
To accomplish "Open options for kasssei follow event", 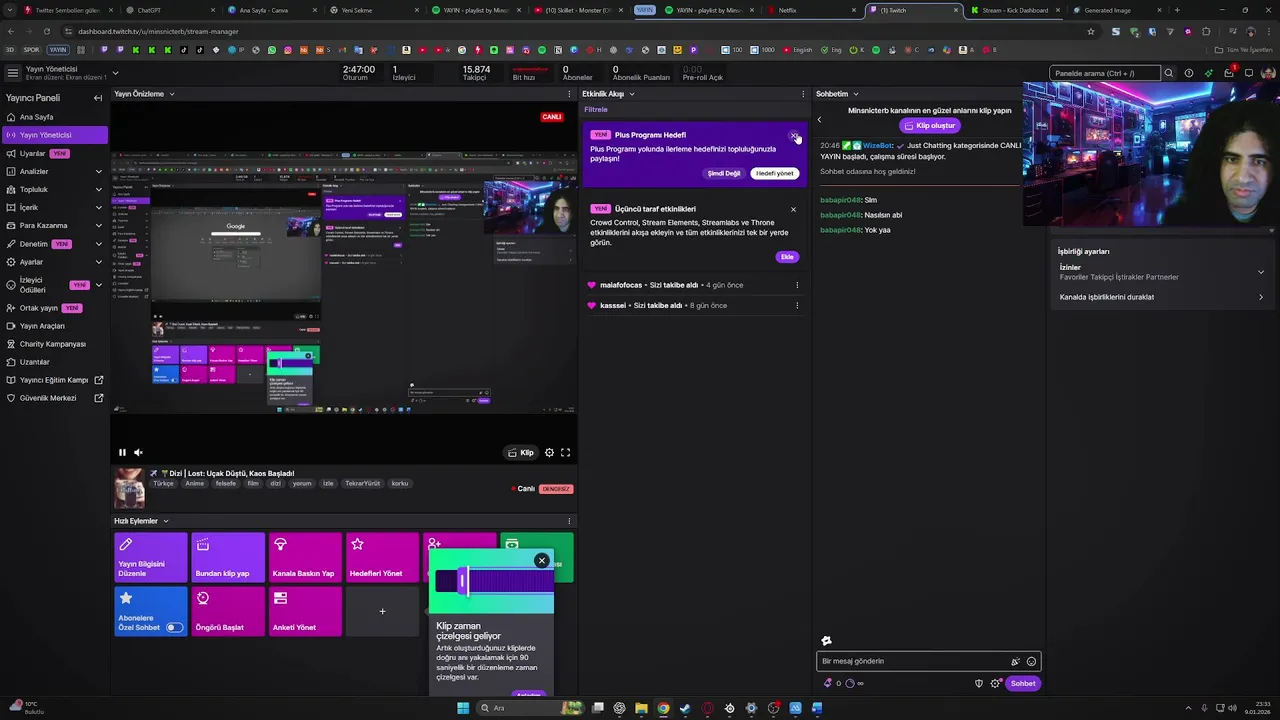I will pyautogui.click(x=797, y=305).
